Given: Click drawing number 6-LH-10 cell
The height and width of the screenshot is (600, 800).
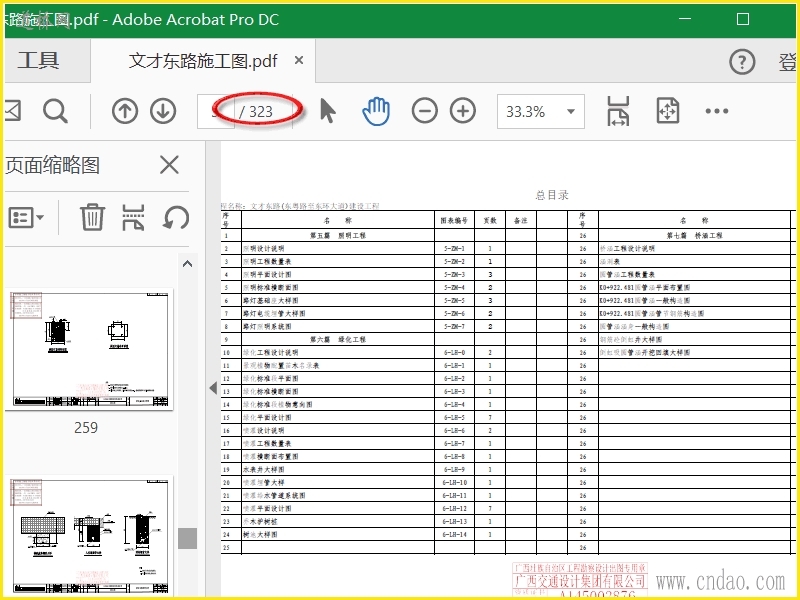Looking at the screenshot, I should click(454, 482).
